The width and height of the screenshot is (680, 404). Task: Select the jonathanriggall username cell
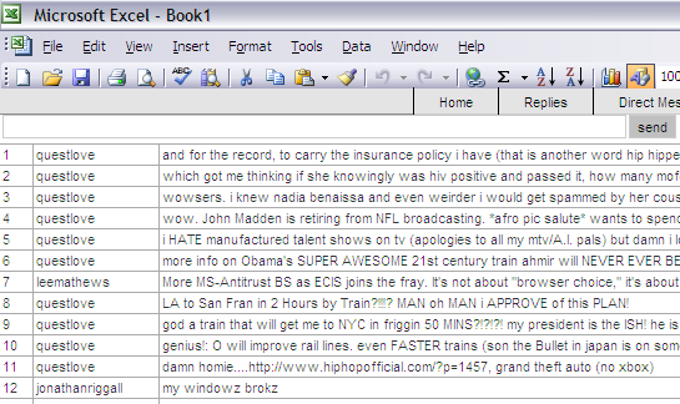[96, 388]
